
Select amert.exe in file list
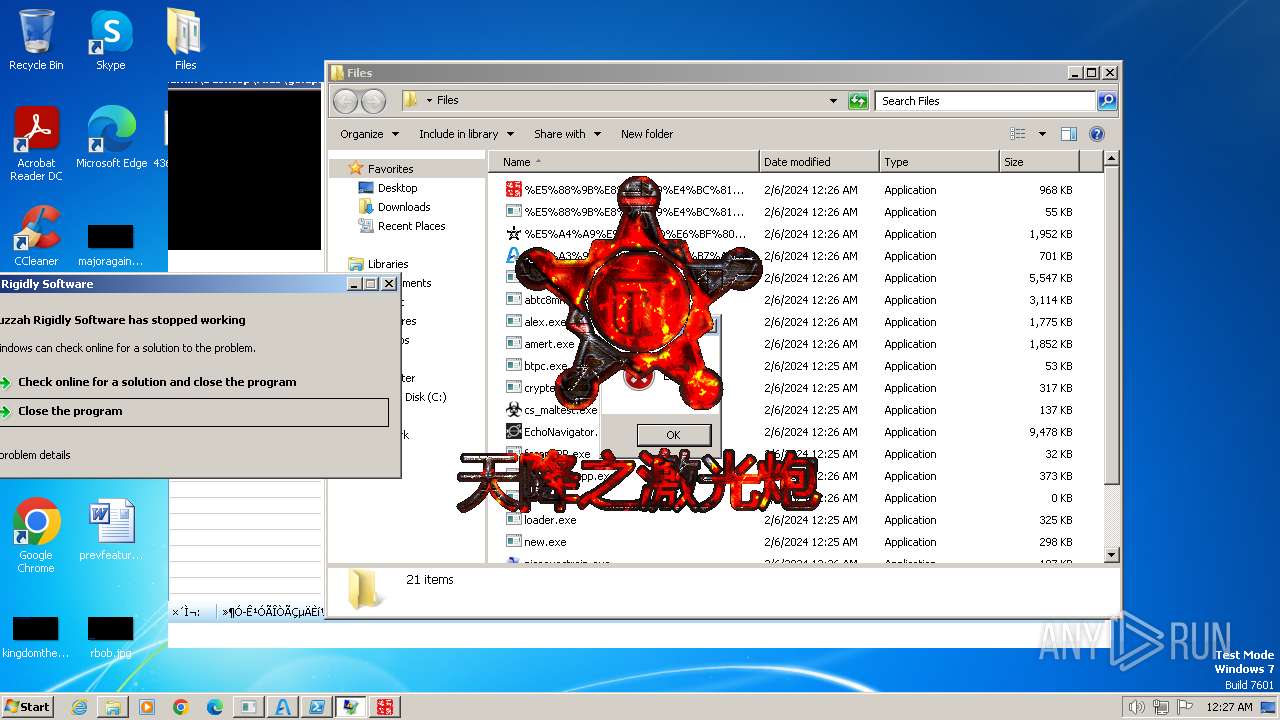(548, 344)
